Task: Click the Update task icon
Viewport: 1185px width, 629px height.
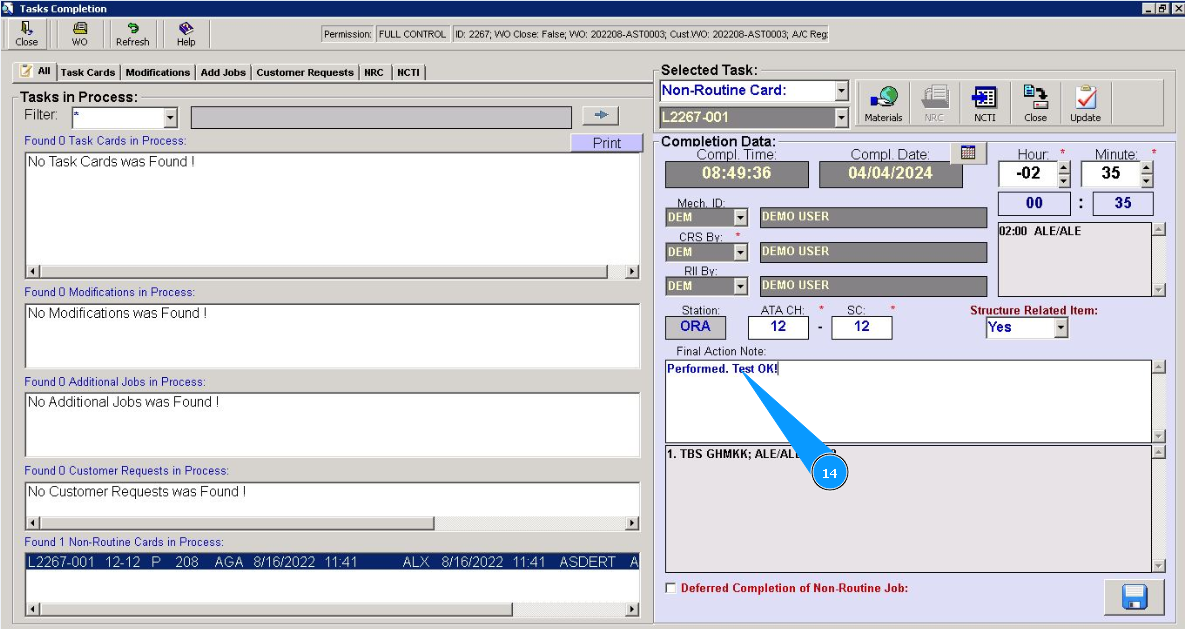Action: (x=1085, y=103)
